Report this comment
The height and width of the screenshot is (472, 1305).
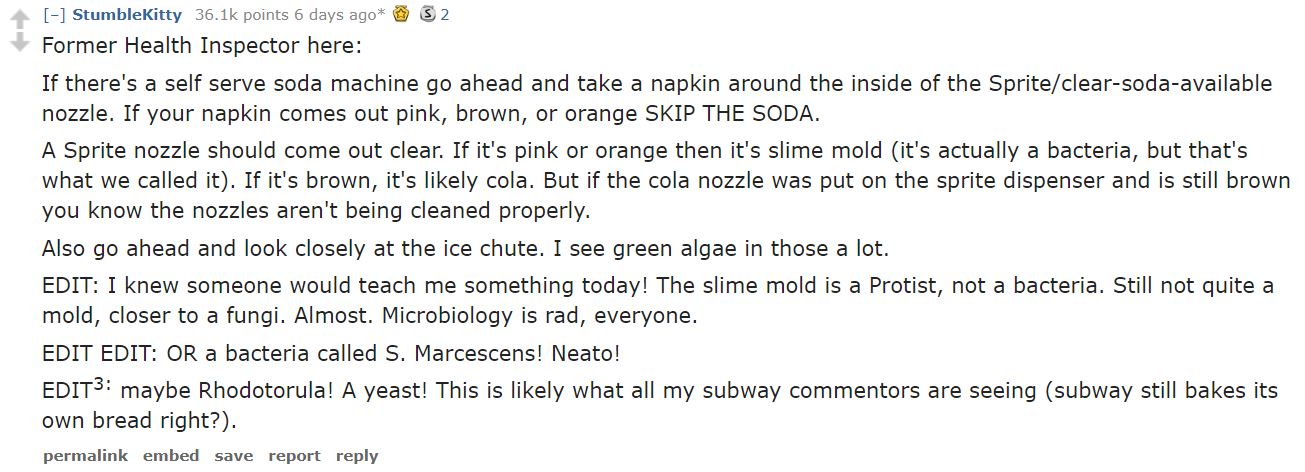pyautogui.click(x=294, y=455)
